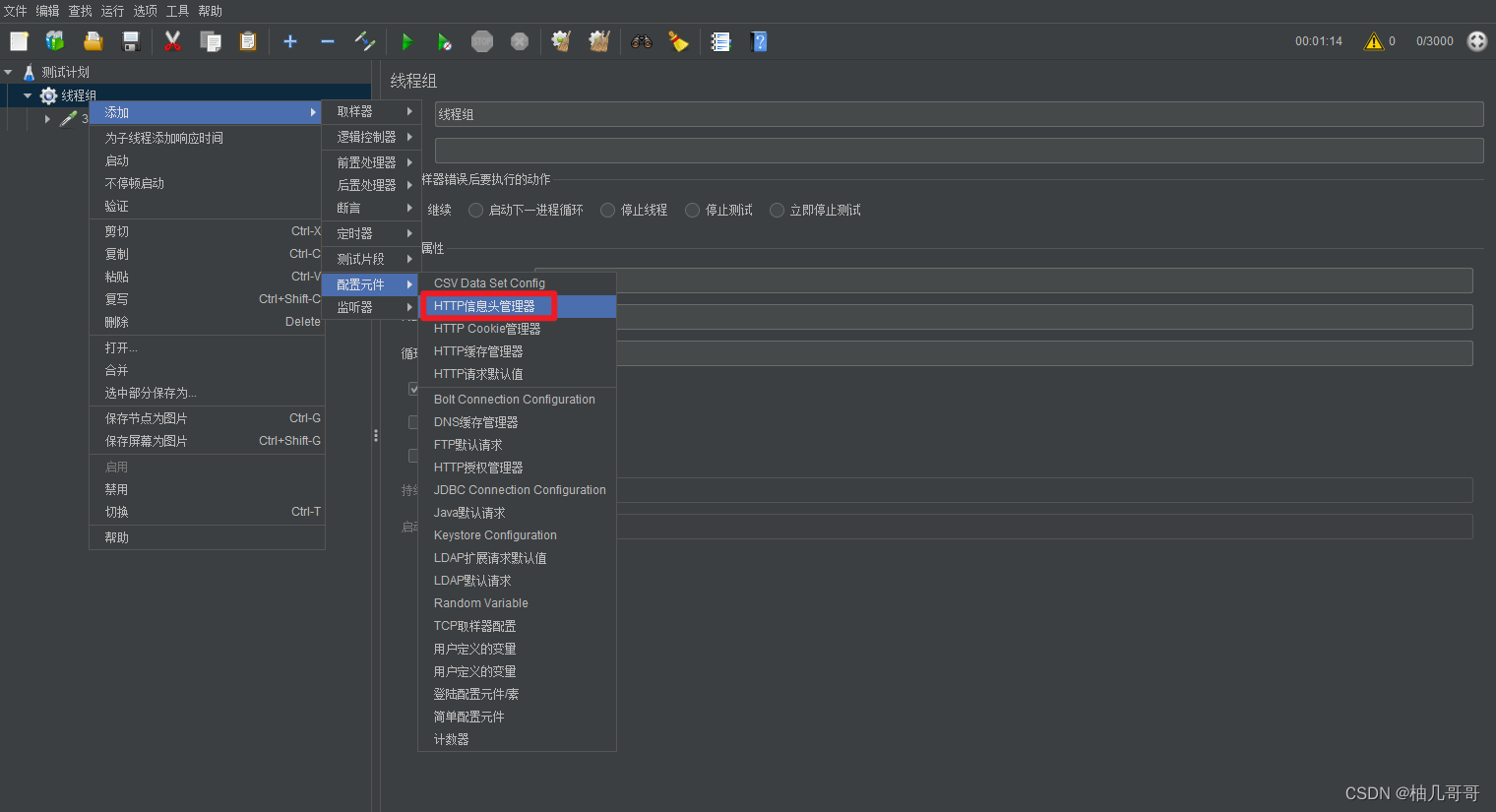Expand the 取样器 submenu
Screen dimensions: 1496x812
pyautogui.click(x=370, y=112)
